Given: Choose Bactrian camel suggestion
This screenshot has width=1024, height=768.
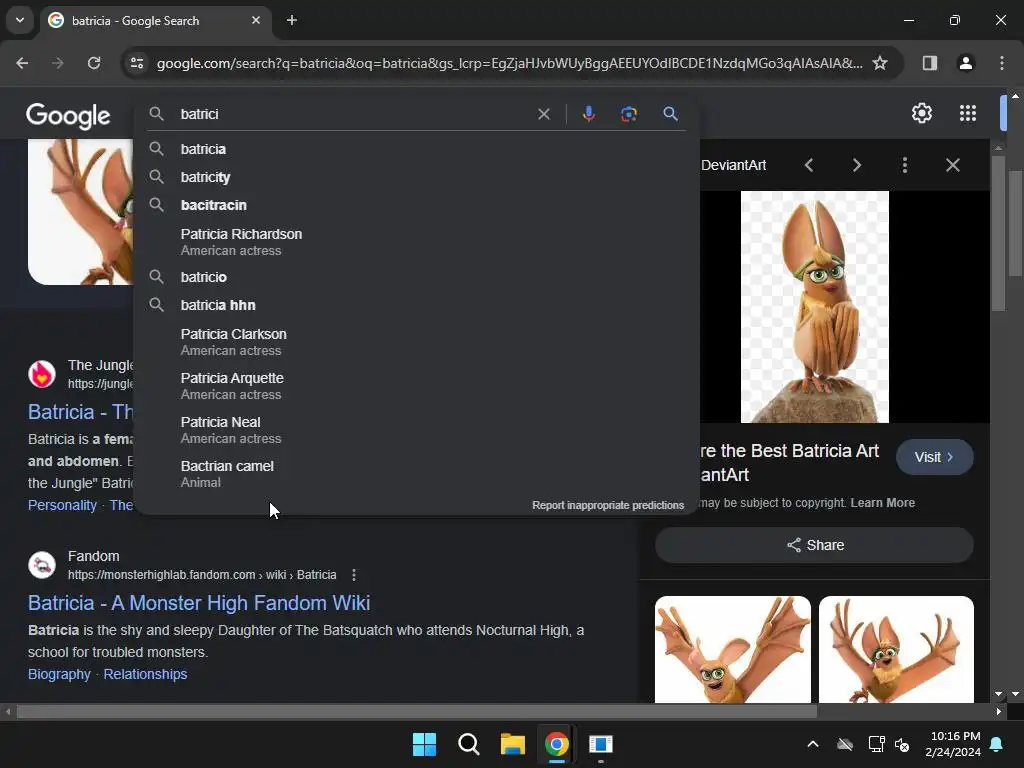Looking at the screenshot, I should click(x=417, y=473).
